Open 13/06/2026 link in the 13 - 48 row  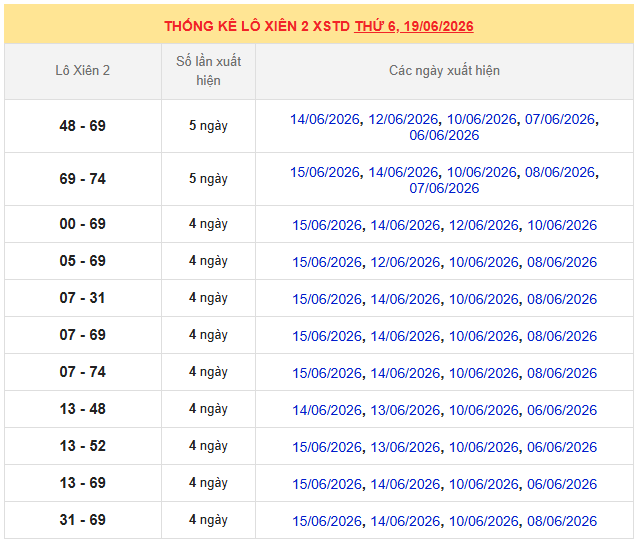(405, 410)
